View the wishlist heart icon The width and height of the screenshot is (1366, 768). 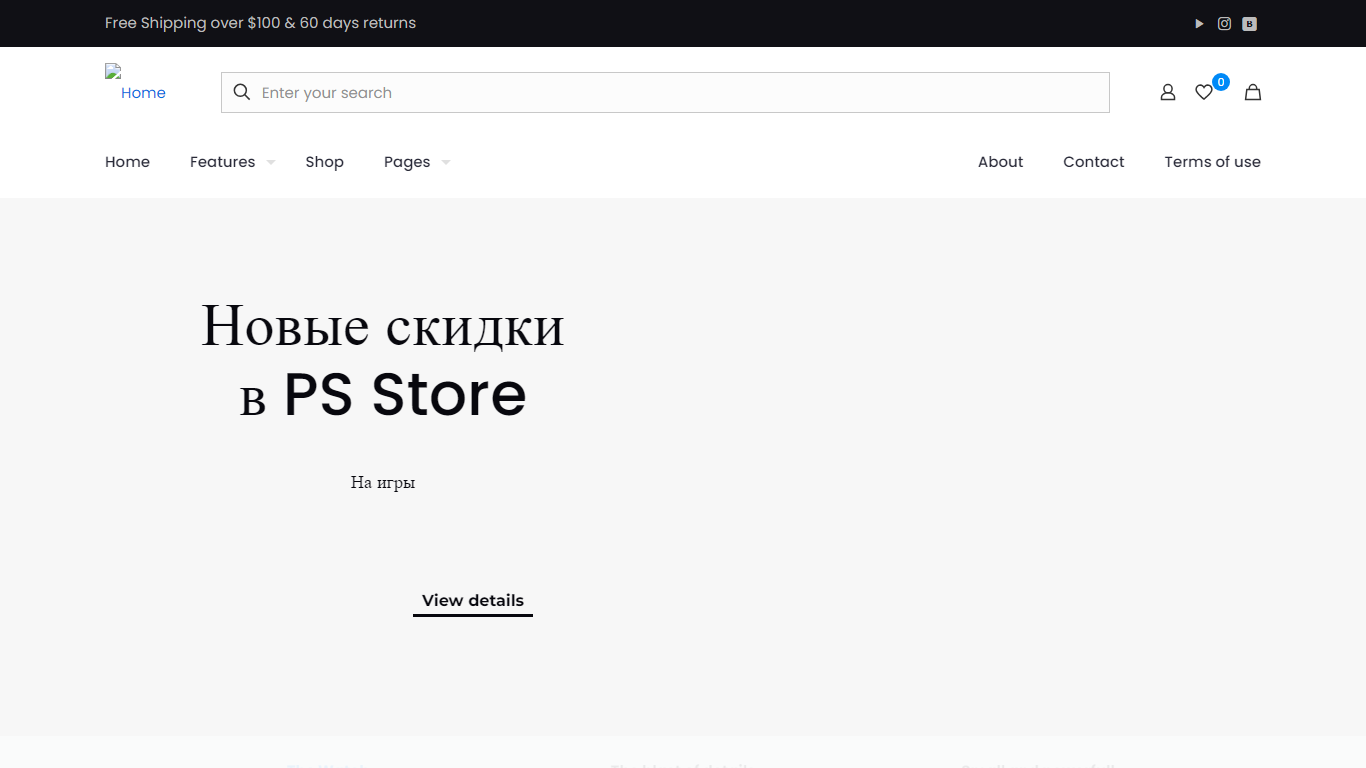1204,92
